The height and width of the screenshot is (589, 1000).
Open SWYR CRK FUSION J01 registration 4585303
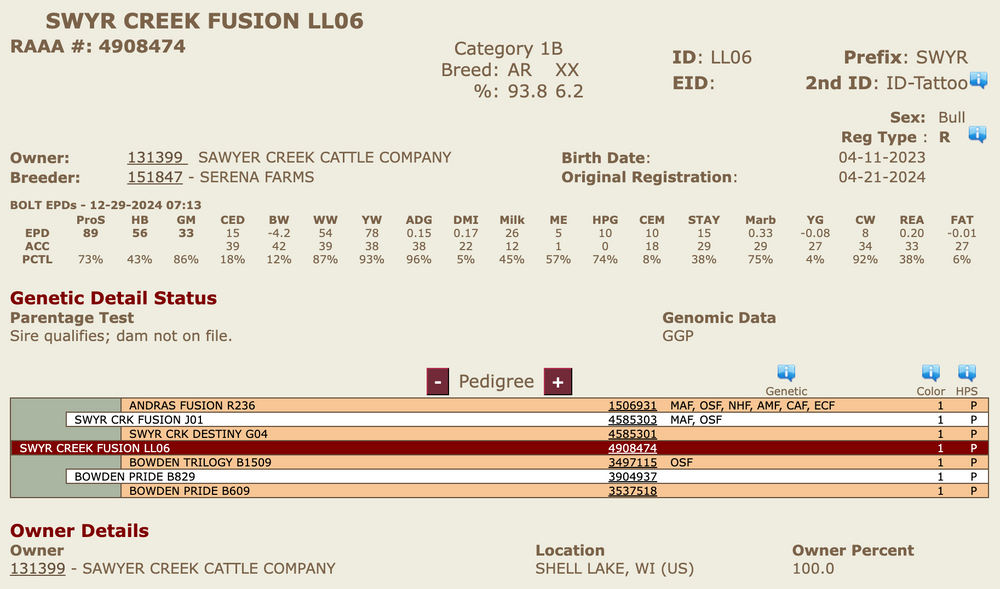click(x=632, y=420)
